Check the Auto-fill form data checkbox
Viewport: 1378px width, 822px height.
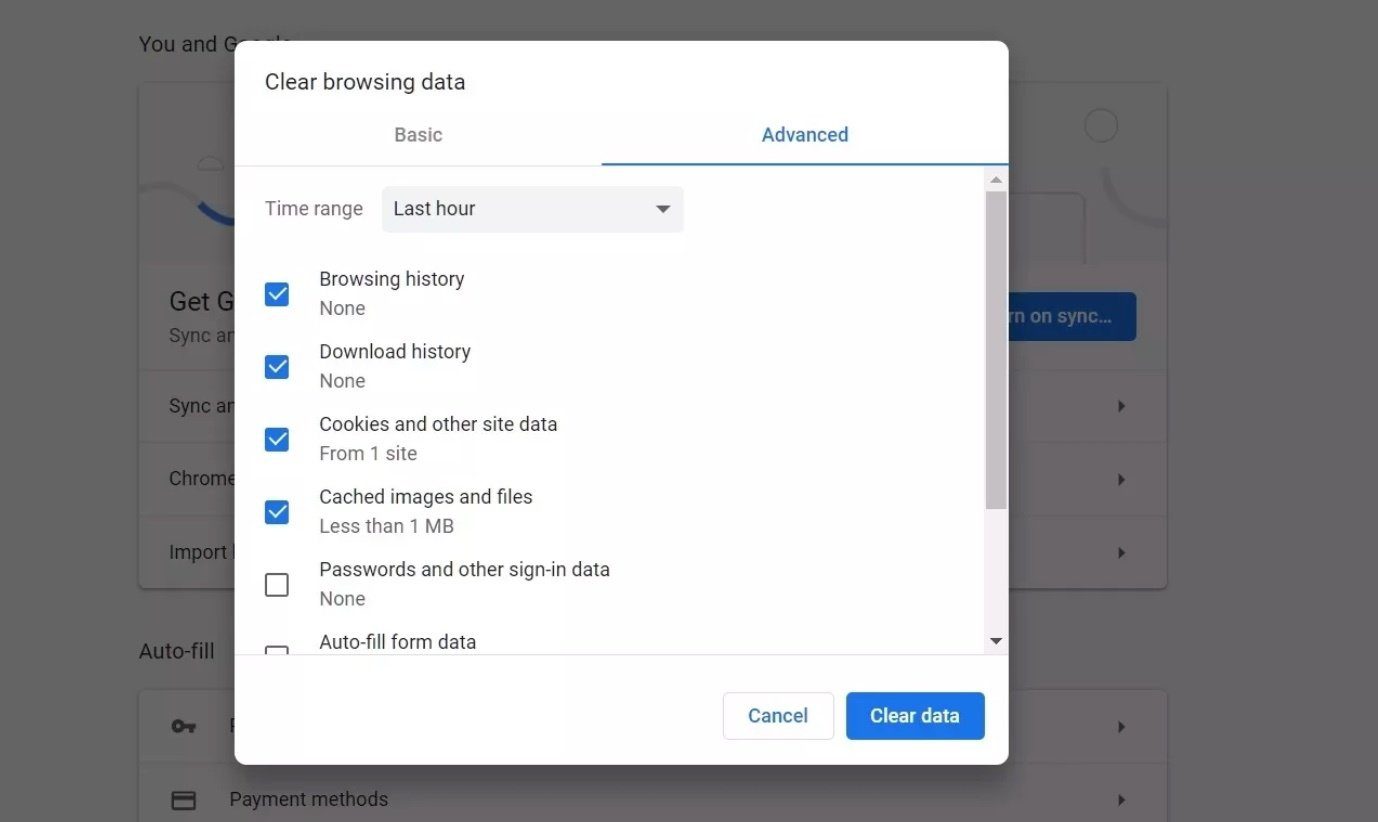click(277, 651)
